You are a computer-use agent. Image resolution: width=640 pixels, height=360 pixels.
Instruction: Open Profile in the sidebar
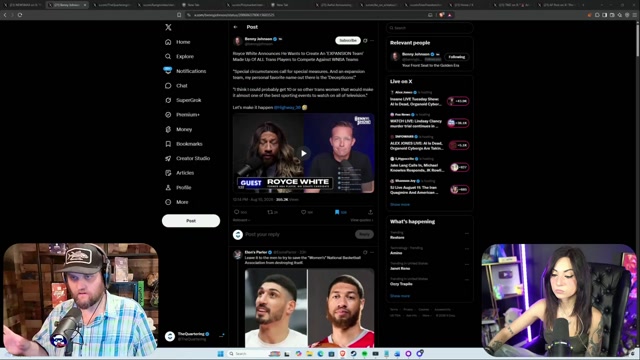(178, 187)
